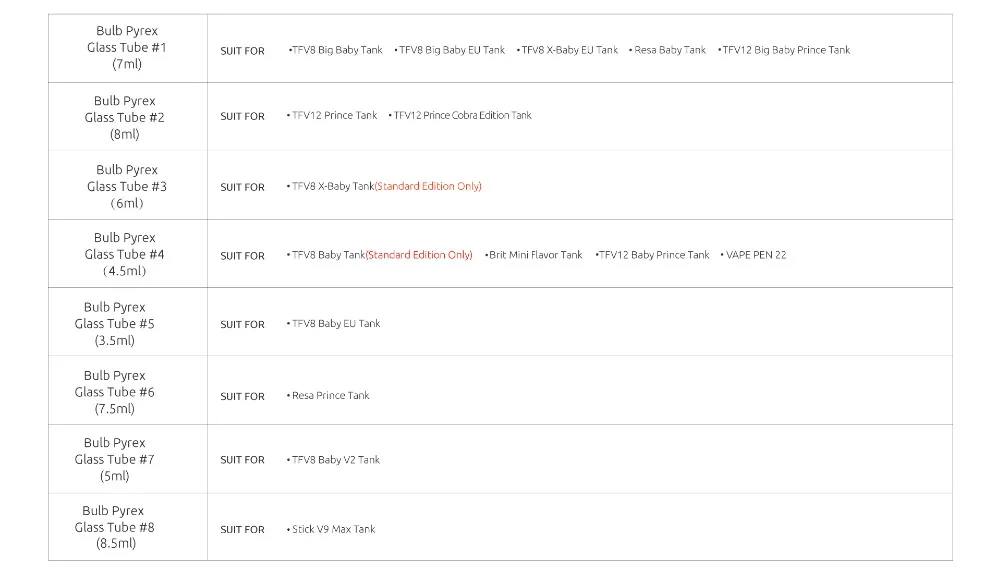Click Resa Prince Tank entry
1000x573 pixels.
pos(328,396)
